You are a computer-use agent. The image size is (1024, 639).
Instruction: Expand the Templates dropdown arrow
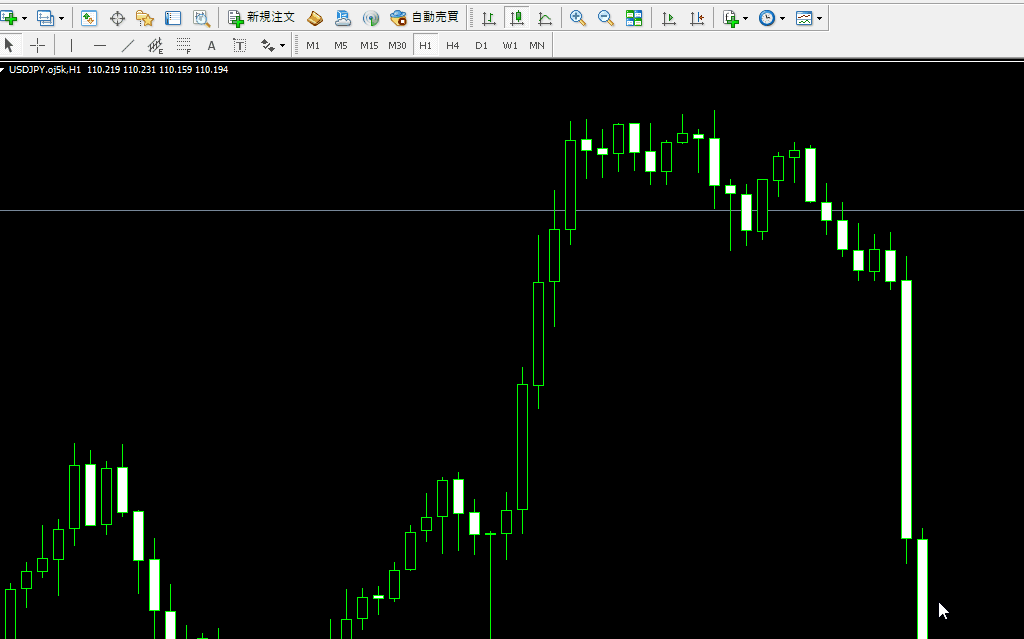tap(820, 18)
